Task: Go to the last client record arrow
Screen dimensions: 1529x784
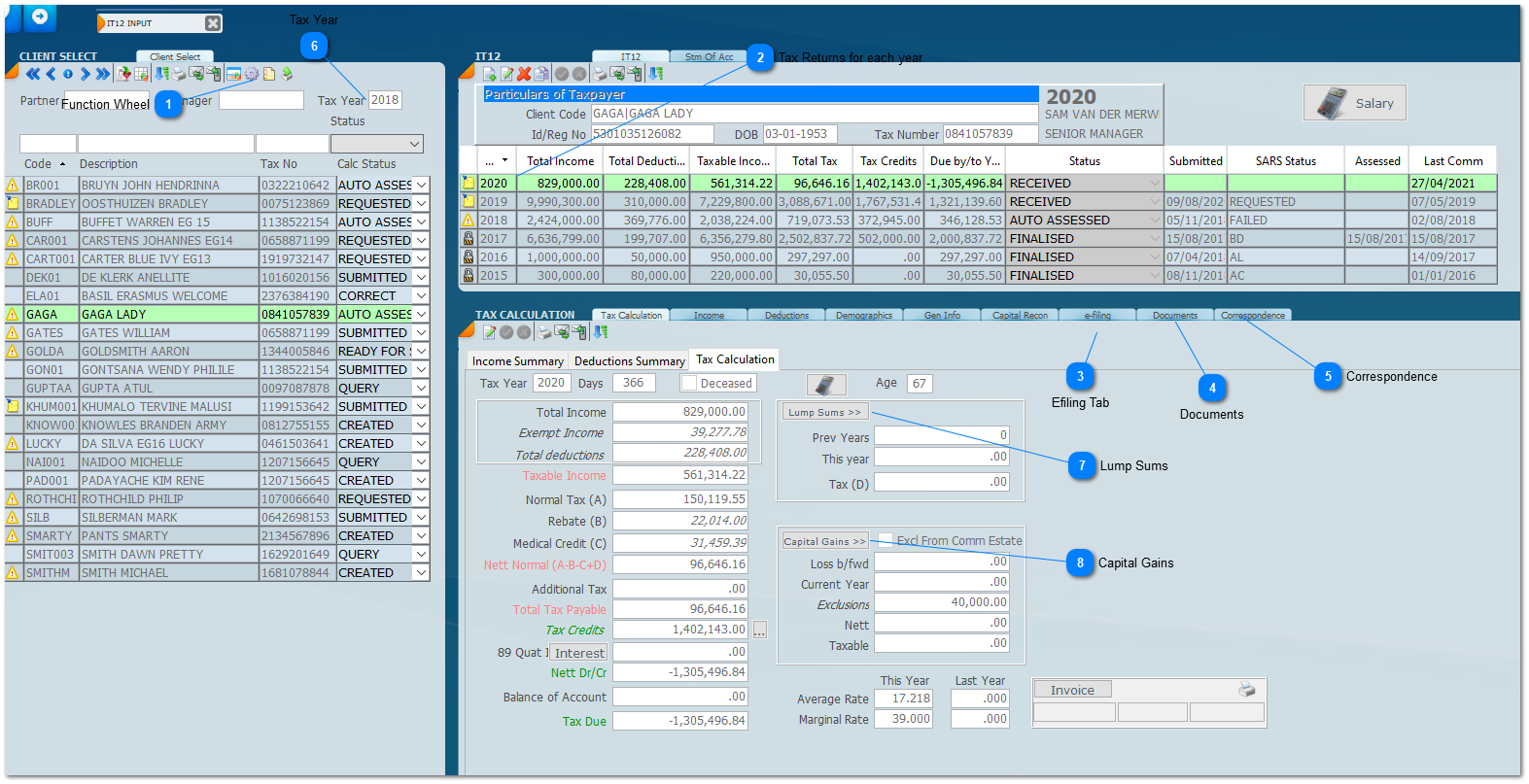Action: [x=102, y=74]
